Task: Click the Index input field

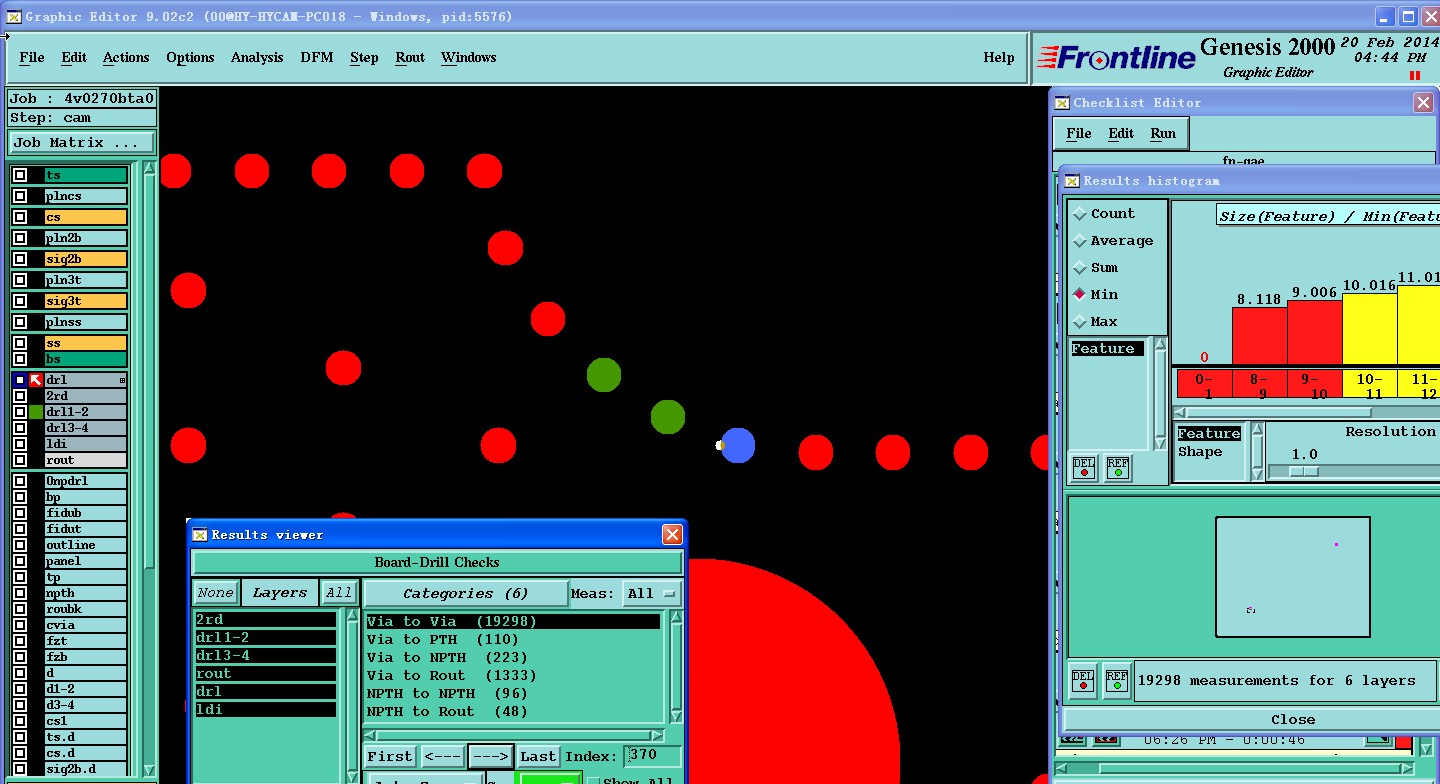Action: click(653, 756)
